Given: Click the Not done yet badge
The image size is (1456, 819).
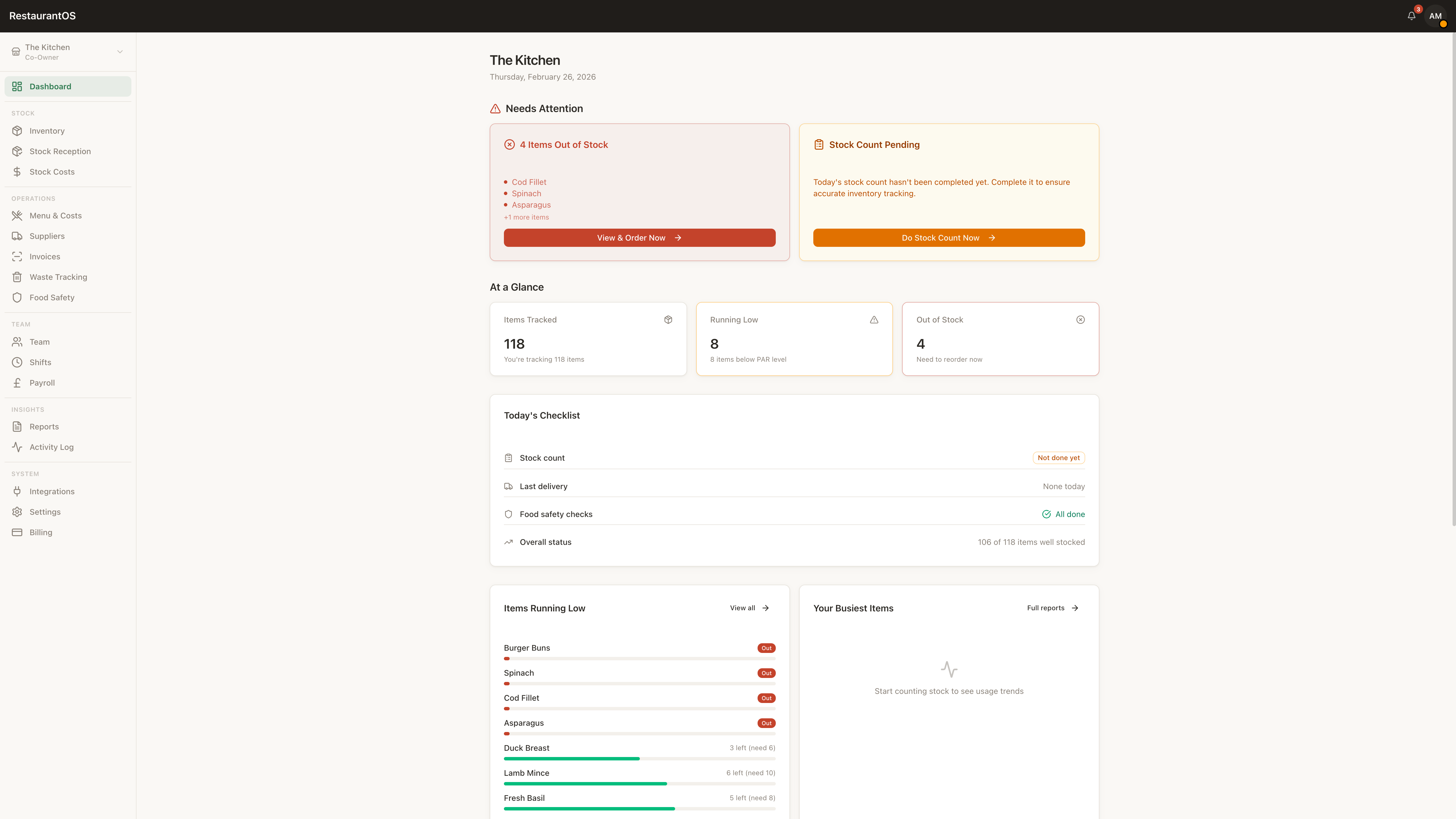Looking at the screenshot, I should [x=1058, y=458].
